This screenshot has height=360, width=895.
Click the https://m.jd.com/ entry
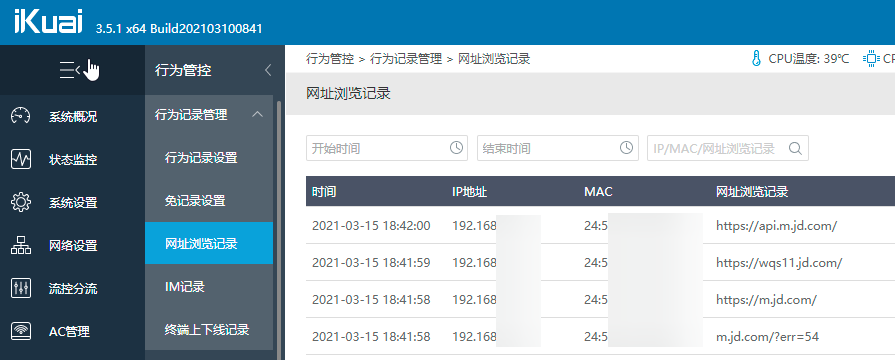coord(767,300)
